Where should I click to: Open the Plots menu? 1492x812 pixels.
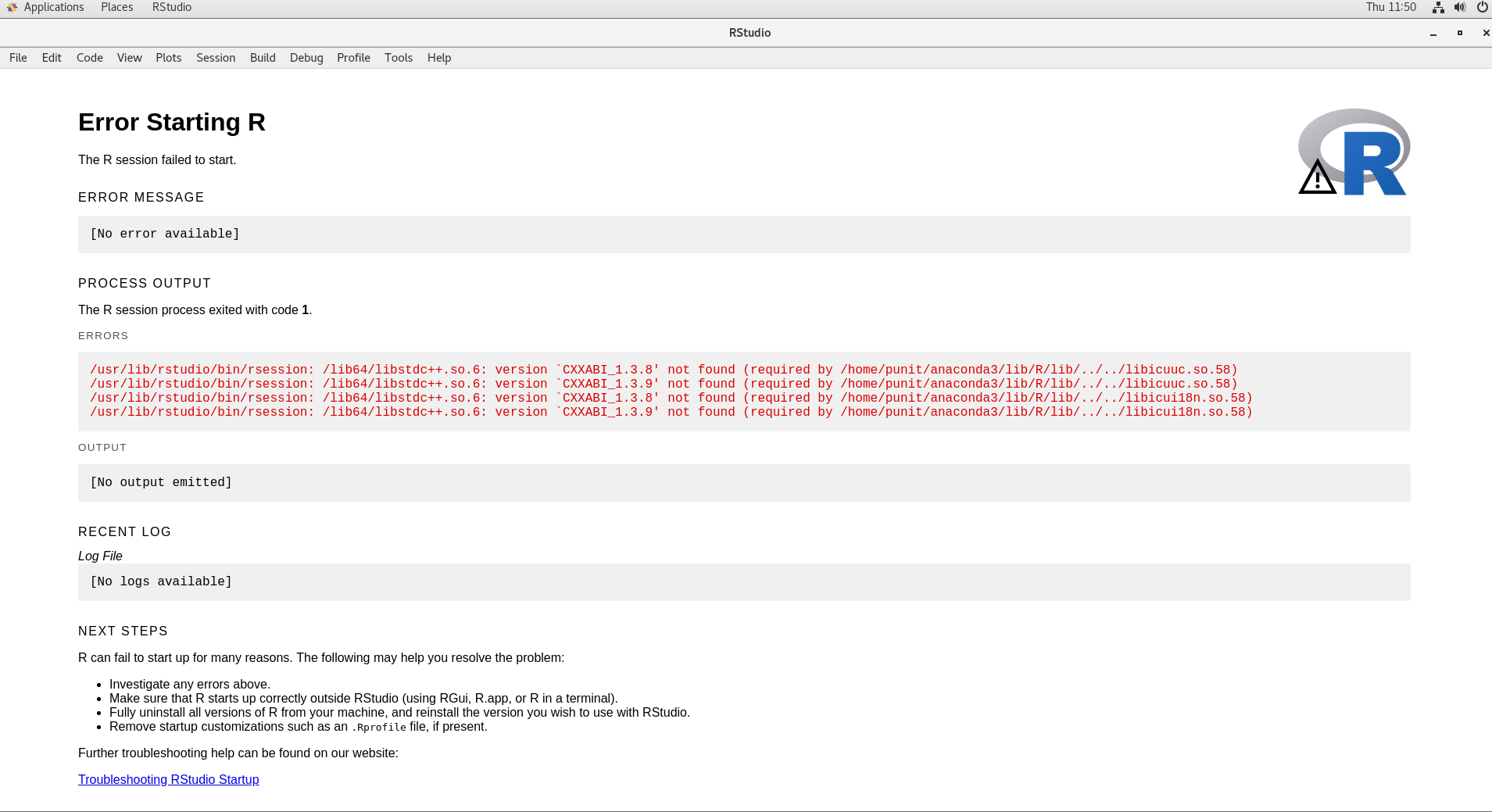(168, 57)
